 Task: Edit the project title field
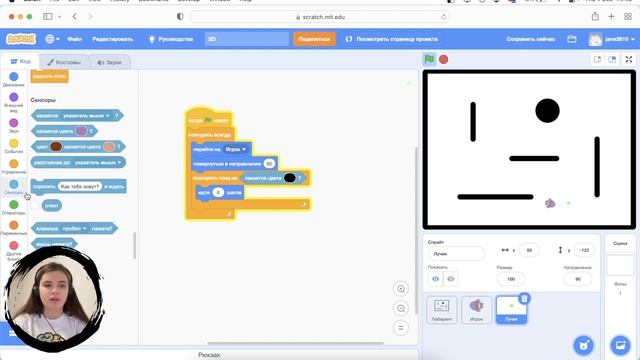tap(247, 39)
